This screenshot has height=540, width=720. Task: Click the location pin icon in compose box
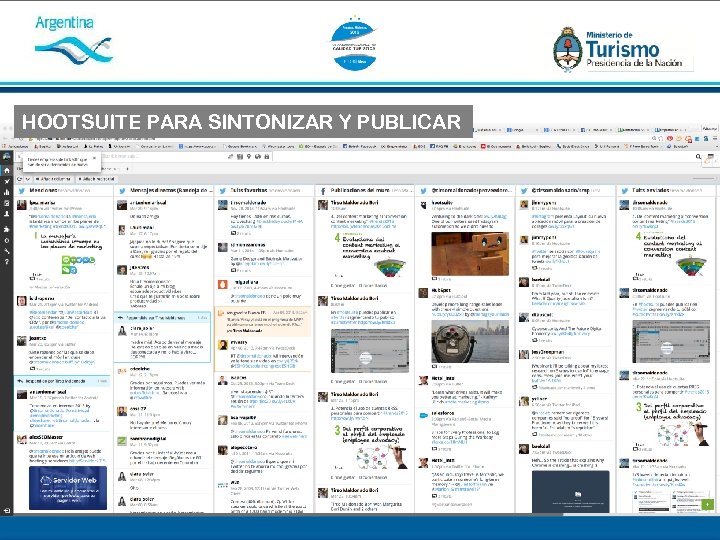tap(249, 157)
